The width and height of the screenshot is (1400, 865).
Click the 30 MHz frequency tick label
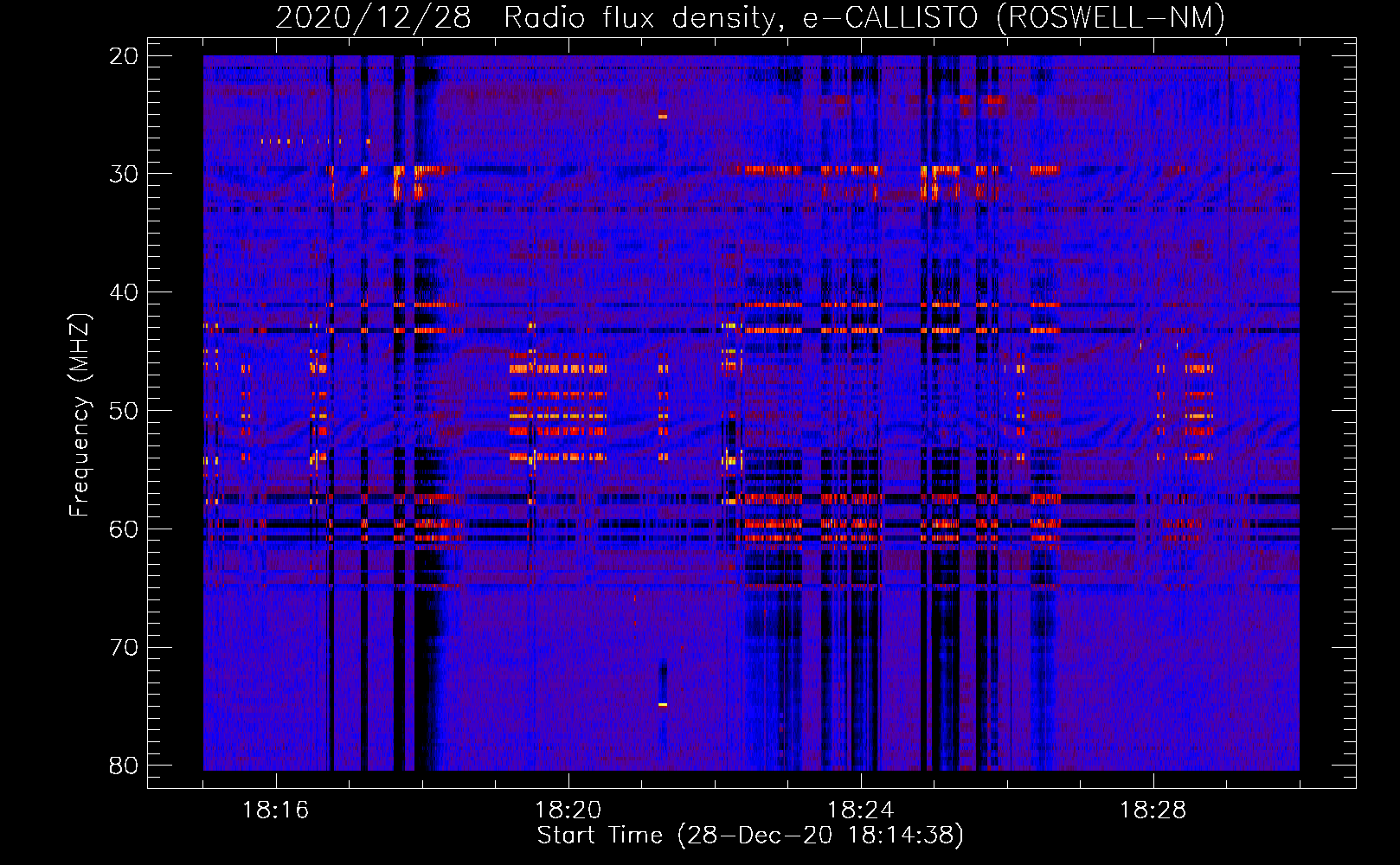click(124, 174)
